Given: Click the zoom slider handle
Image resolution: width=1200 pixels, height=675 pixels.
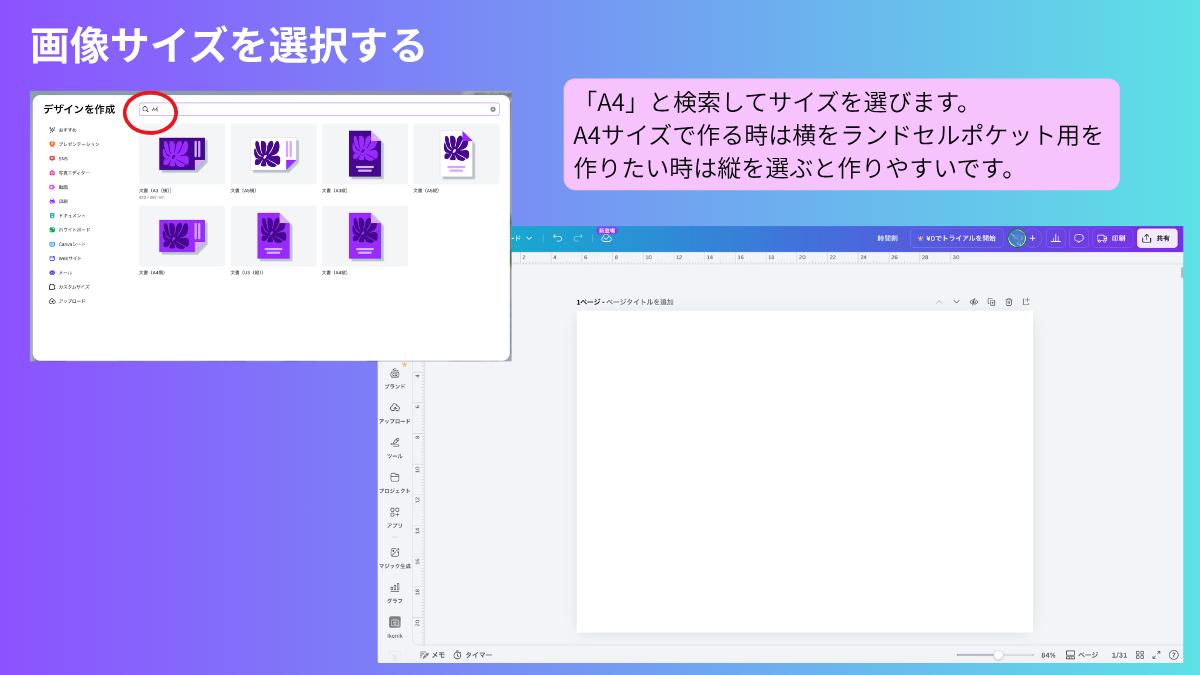Looking at the screenshot, I should tap(998, 655).
